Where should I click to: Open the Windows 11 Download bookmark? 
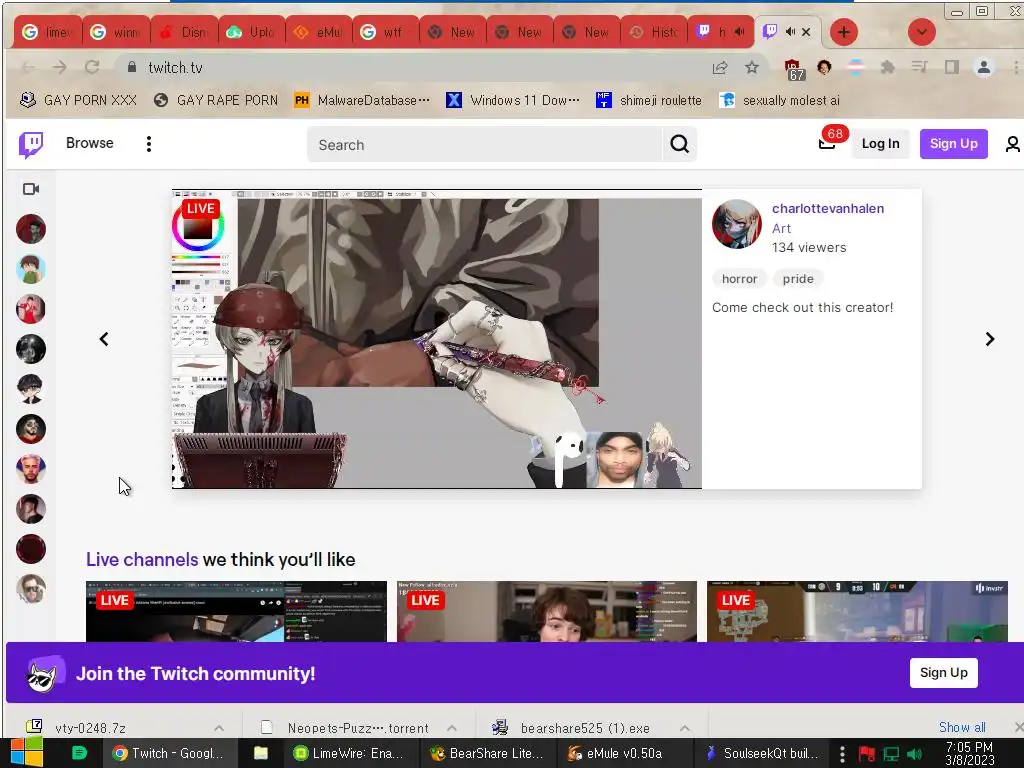pos(513,101)
